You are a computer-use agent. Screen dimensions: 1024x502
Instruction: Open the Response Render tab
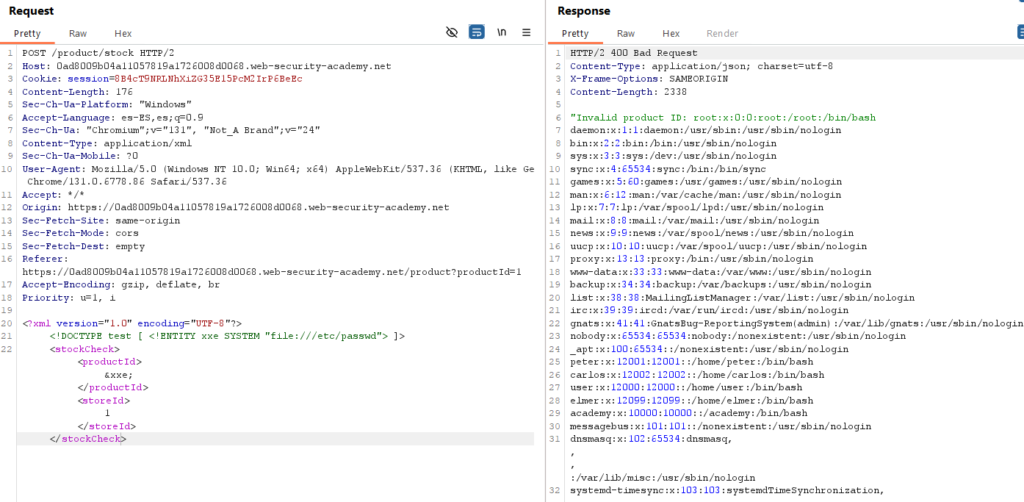722,33
